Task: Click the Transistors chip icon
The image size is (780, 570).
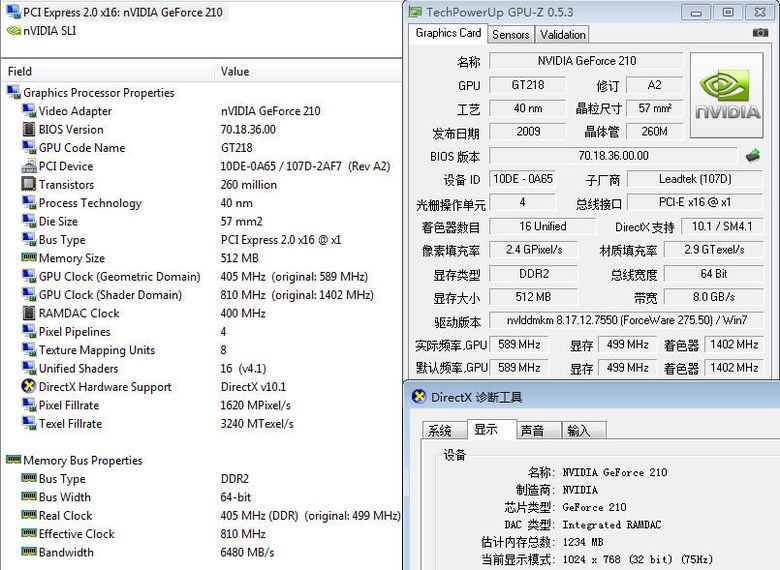Action: point(29,184)
